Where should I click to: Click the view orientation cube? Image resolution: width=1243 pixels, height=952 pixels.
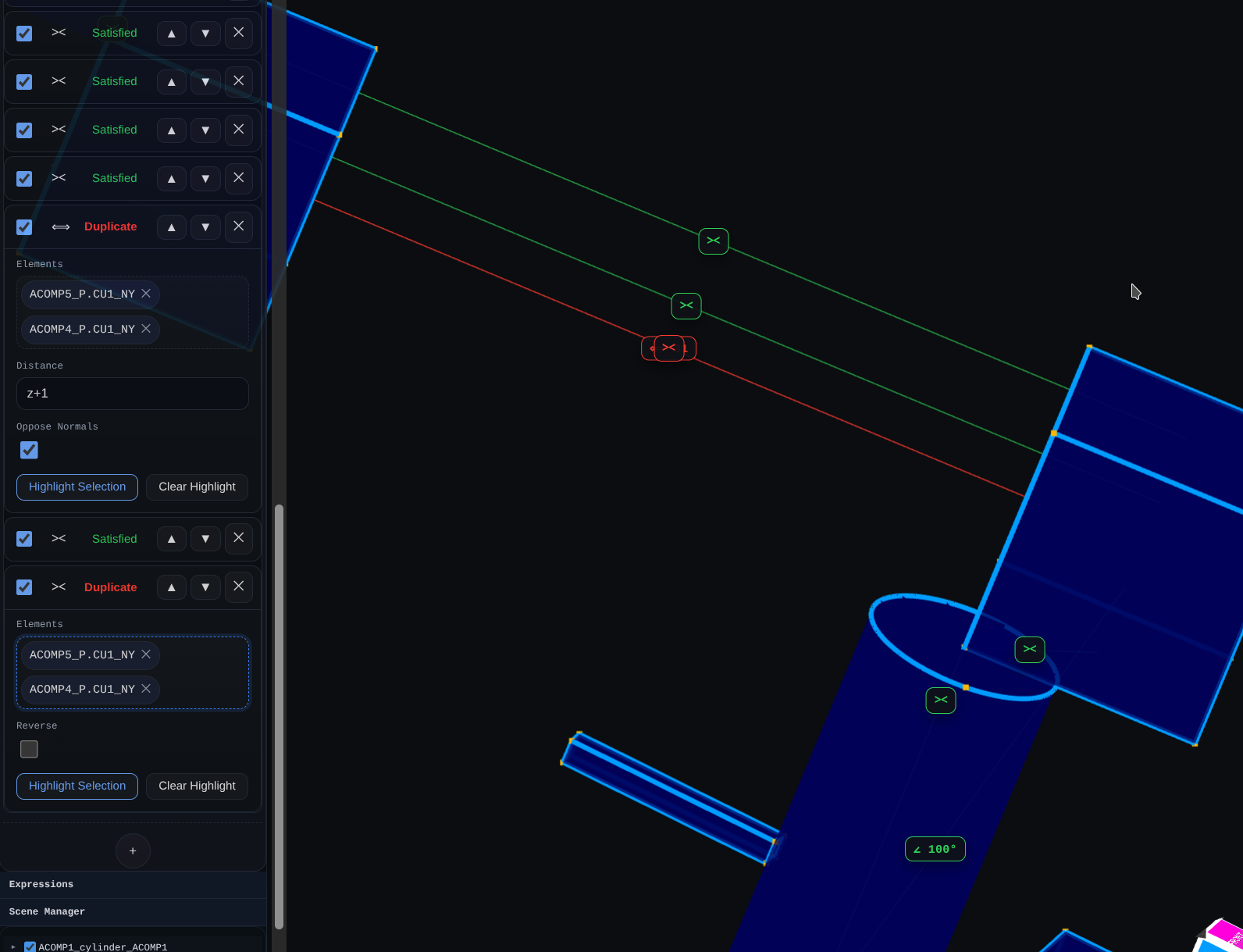(1222, 936)
